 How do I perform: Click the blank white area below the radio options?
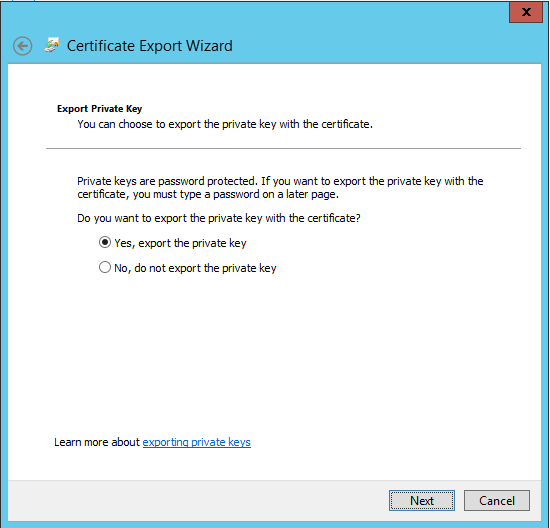pyautogui.click(x=274, y=351)
